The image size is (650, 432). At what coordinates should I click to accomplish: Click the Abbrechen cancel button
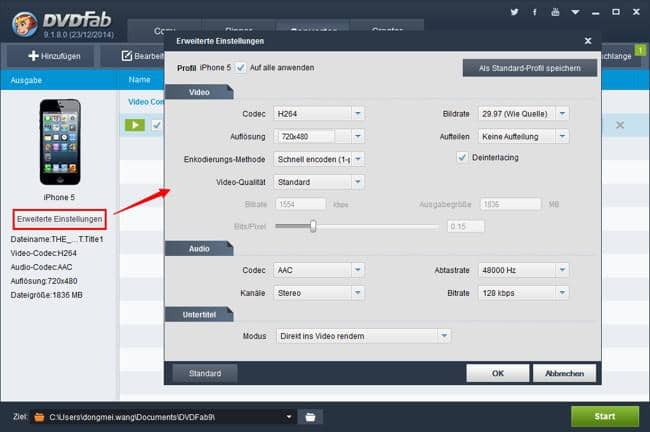[x=564, y=373]
